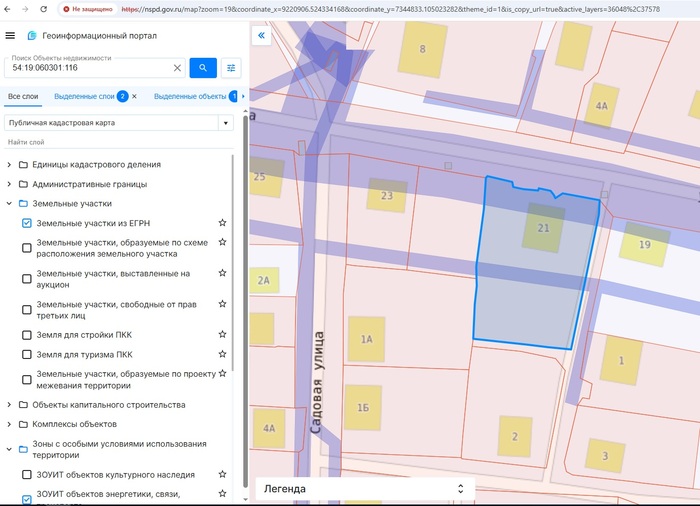Viewport: 700px width, 506px height.
Task: Click the Единицы кадастрового деления label
Action: click(96, 165)
